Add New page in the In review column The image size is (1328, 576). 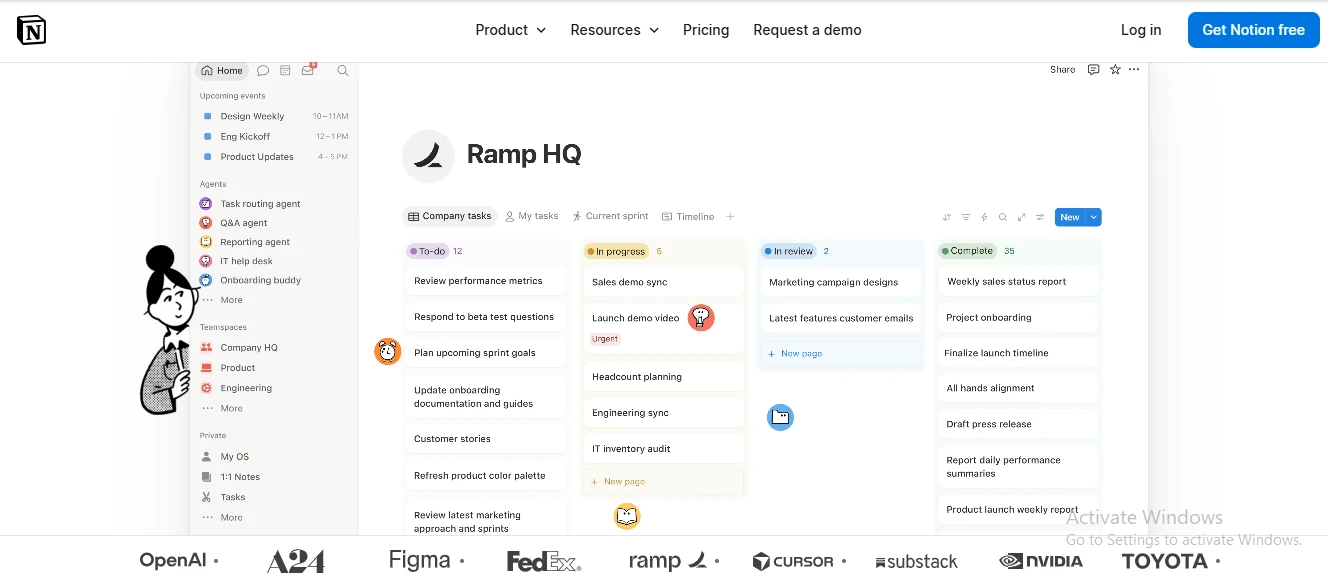[x=840, y=354]
